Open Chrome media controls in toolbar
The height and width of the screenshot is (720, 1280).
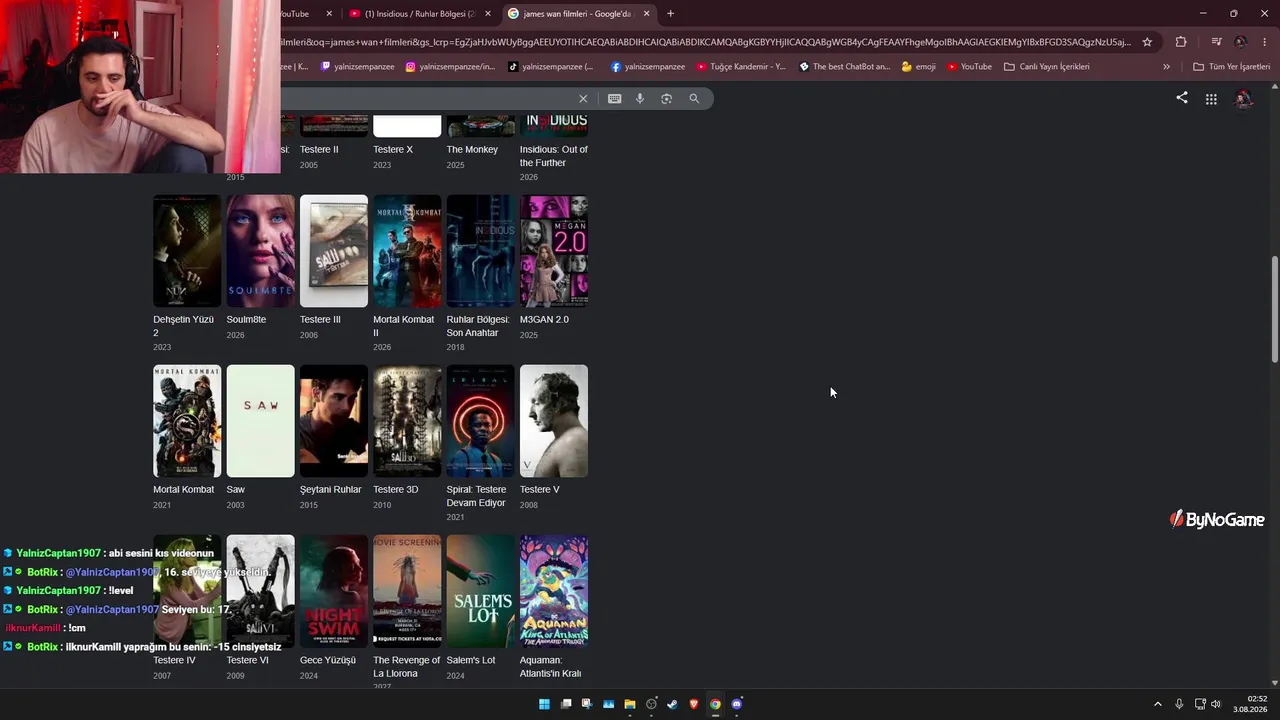[x=1216, y=42]
